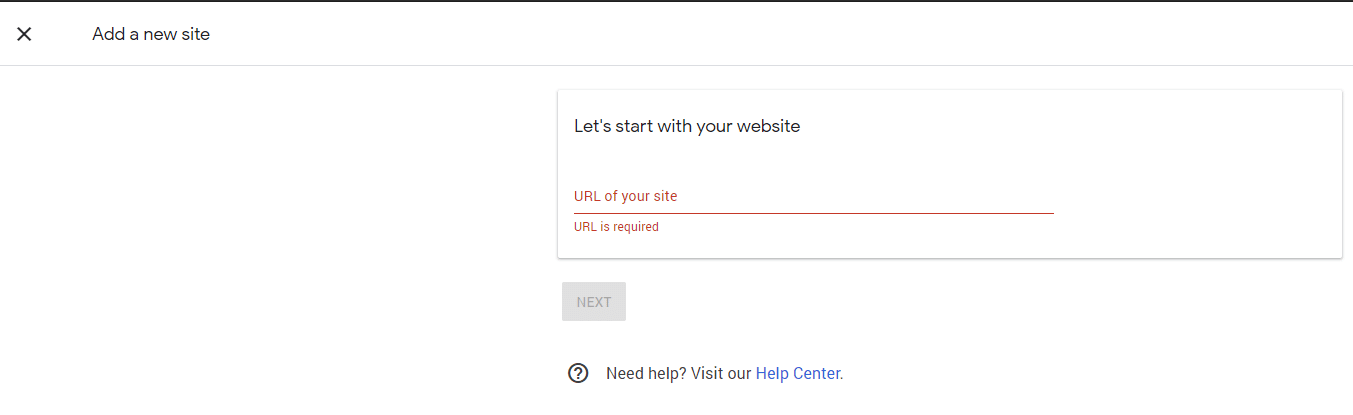This screenshot has width=1353, height=415.
Task: Click the question mark help icon
Action: coord(578,373)
